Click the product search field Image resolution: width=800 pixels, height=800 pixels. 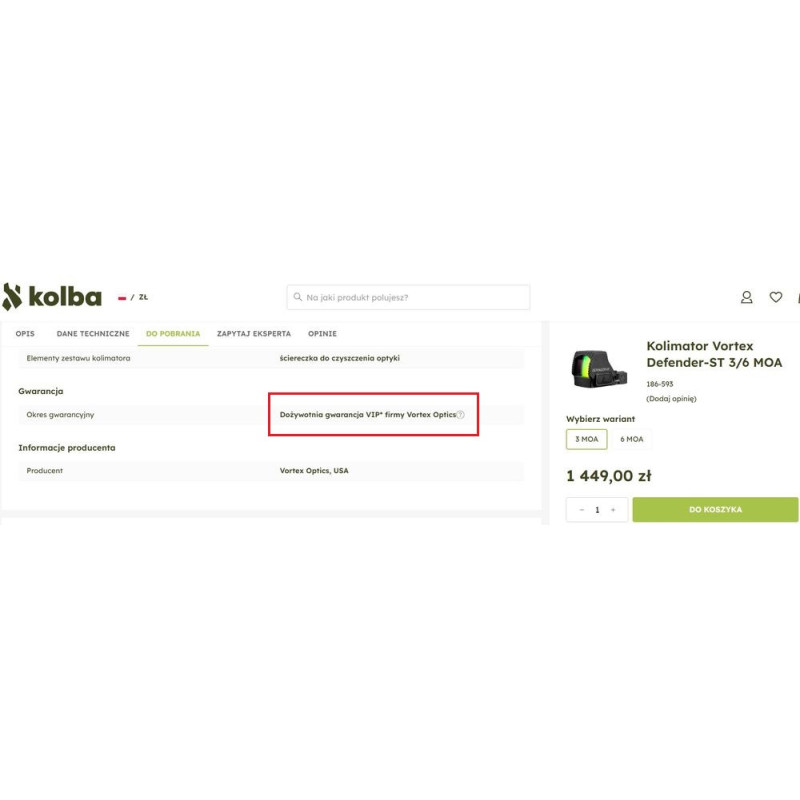tap(408, 297)
